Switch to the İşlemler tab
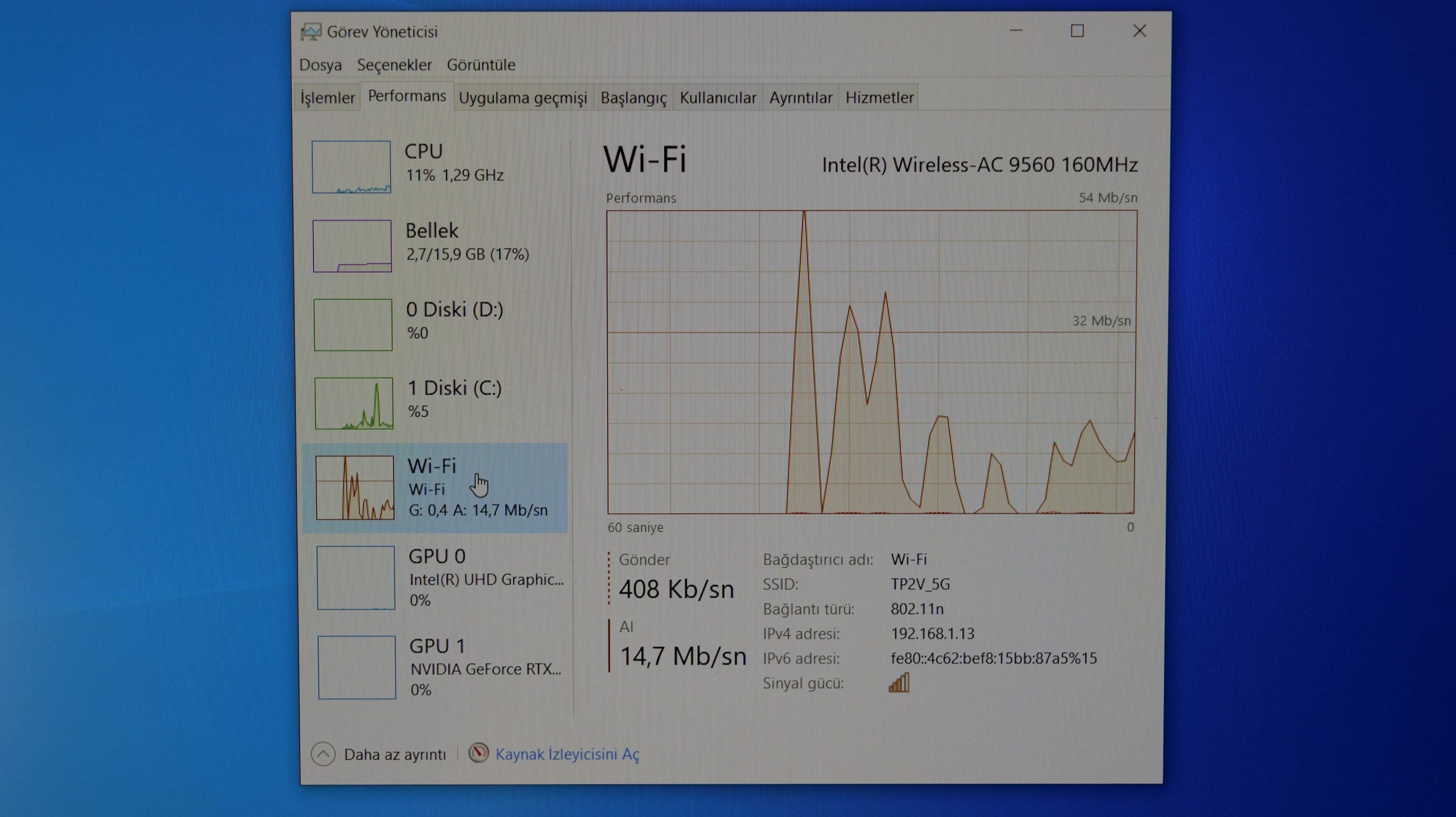Image resolution: width=1456 pixels, height=817 pixels. (328, 98)
